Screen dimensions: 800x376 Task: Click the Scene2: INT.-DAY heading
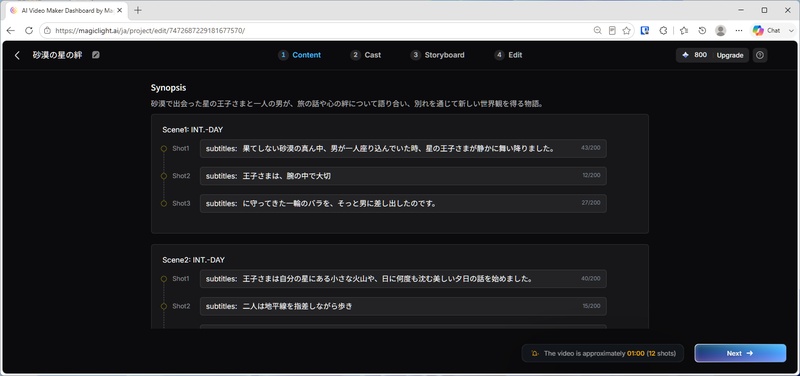(193, 260)
